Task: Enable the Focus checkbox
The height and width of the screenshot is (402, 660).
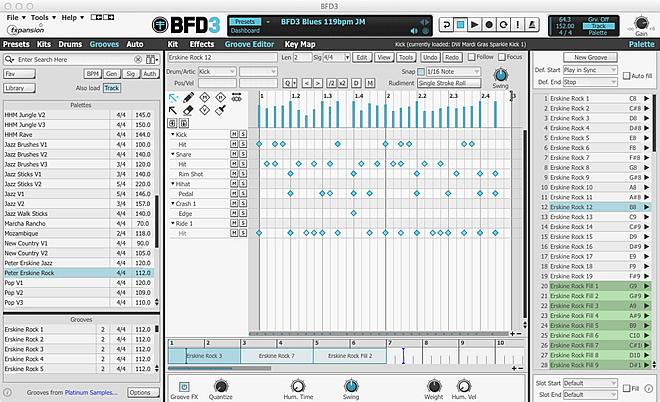Action: [502, 57]
